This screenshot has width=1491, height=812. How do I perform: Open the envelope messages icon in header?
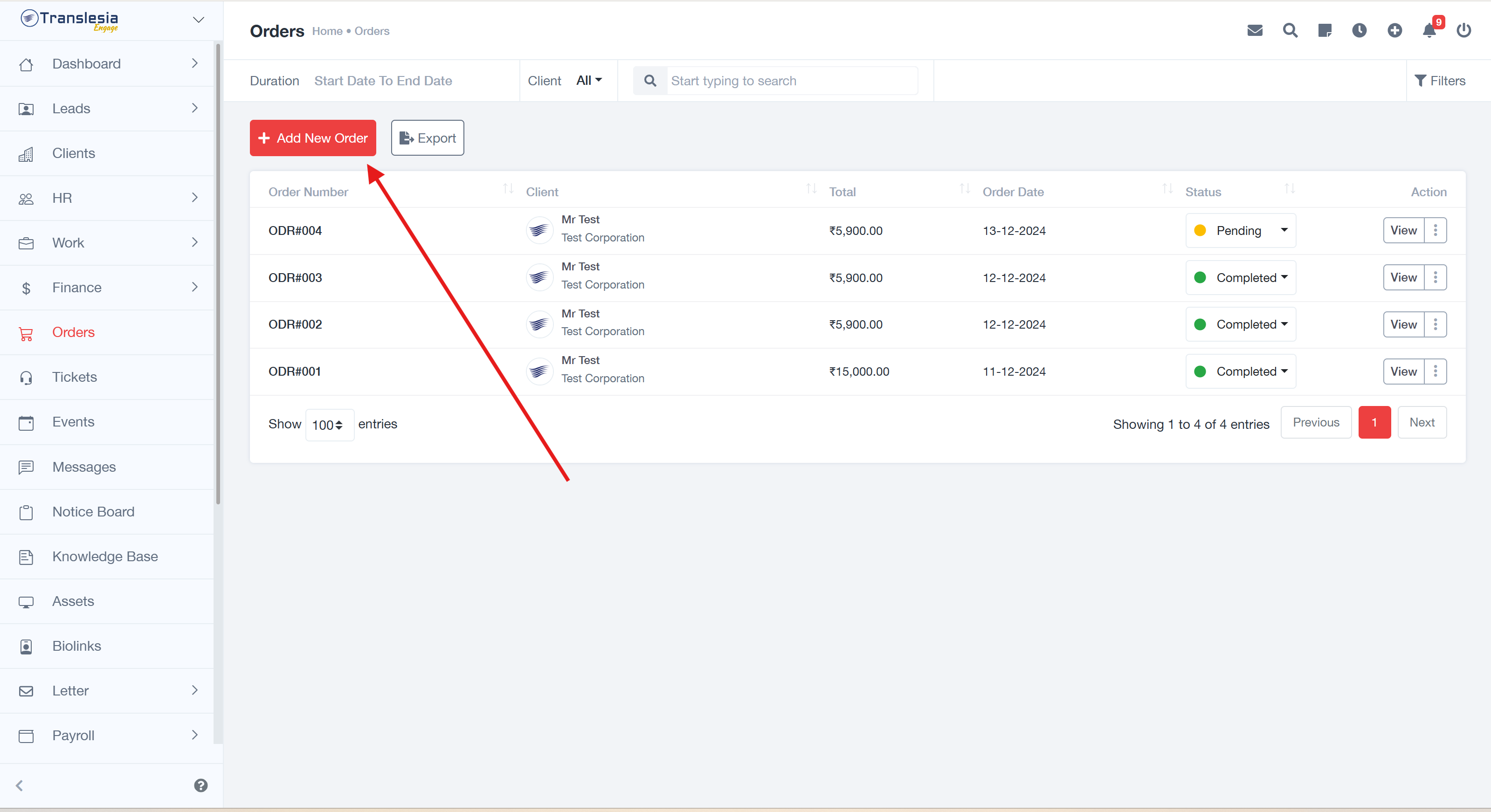click(1254, 30)
